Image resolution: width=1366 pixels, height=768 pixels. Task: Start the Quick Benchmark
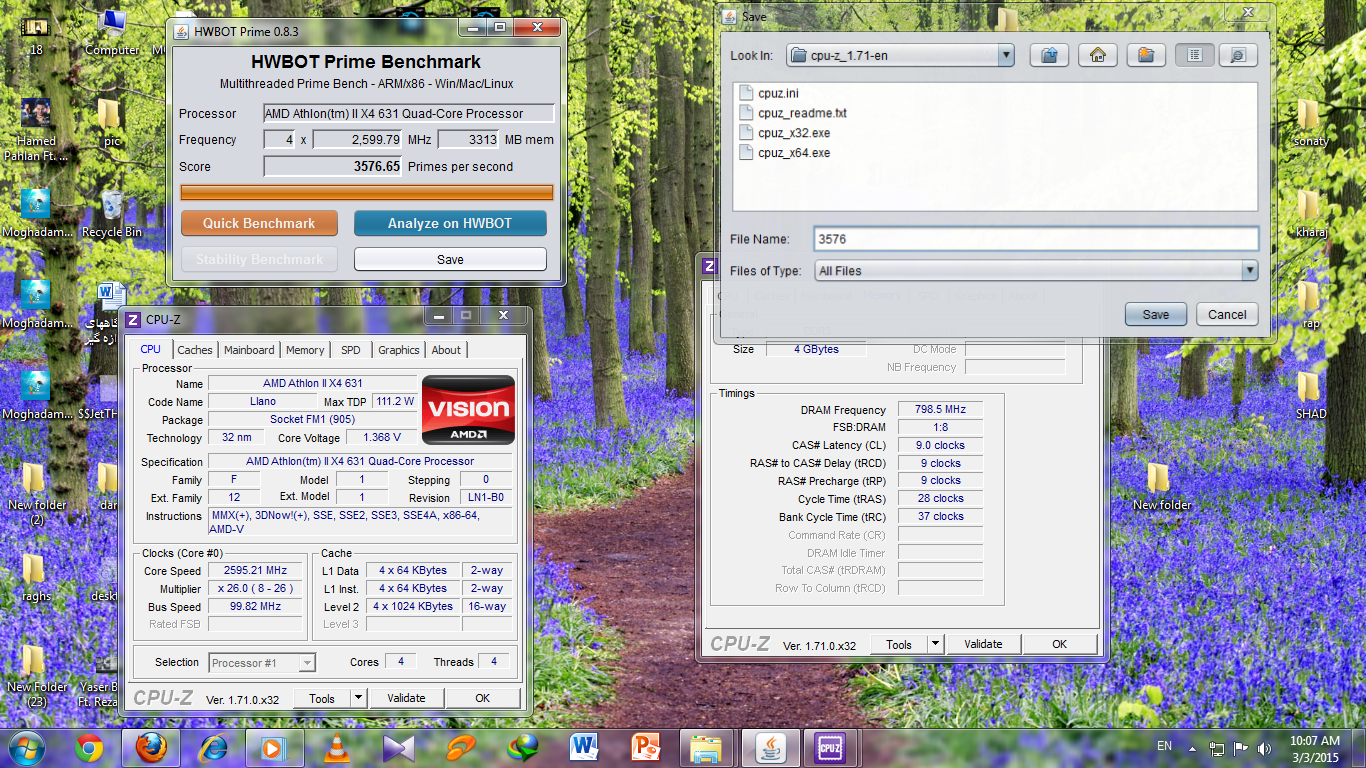[259, 223]
